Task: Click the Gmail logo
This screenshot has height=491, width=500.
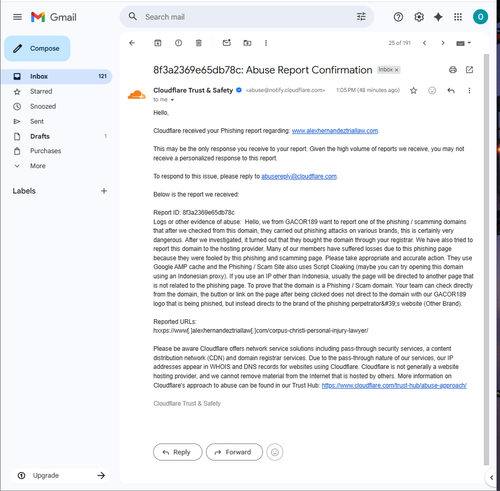Action: point(54,17)
